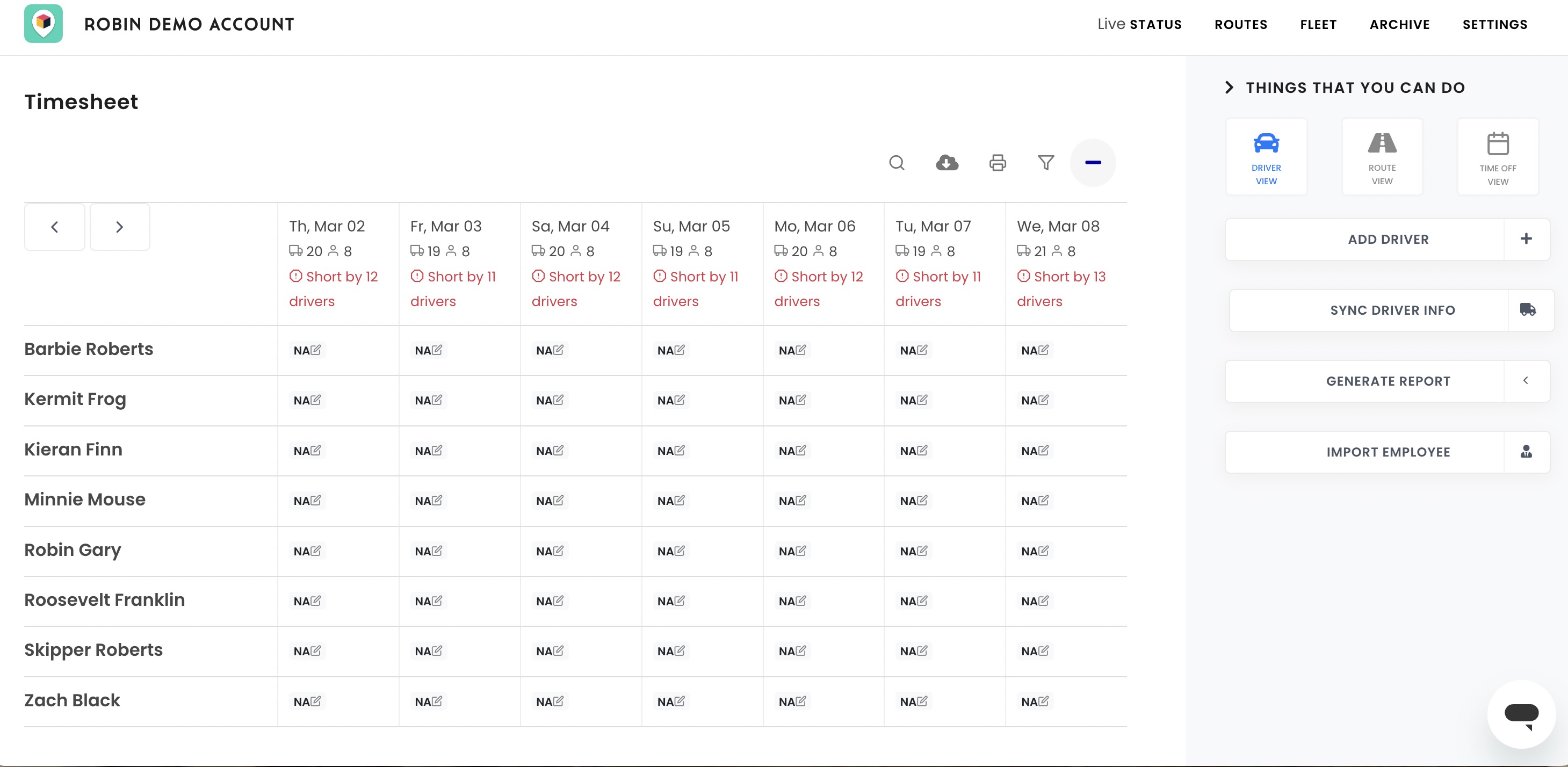Print the timesheet with printer icon

coord(998,163)
